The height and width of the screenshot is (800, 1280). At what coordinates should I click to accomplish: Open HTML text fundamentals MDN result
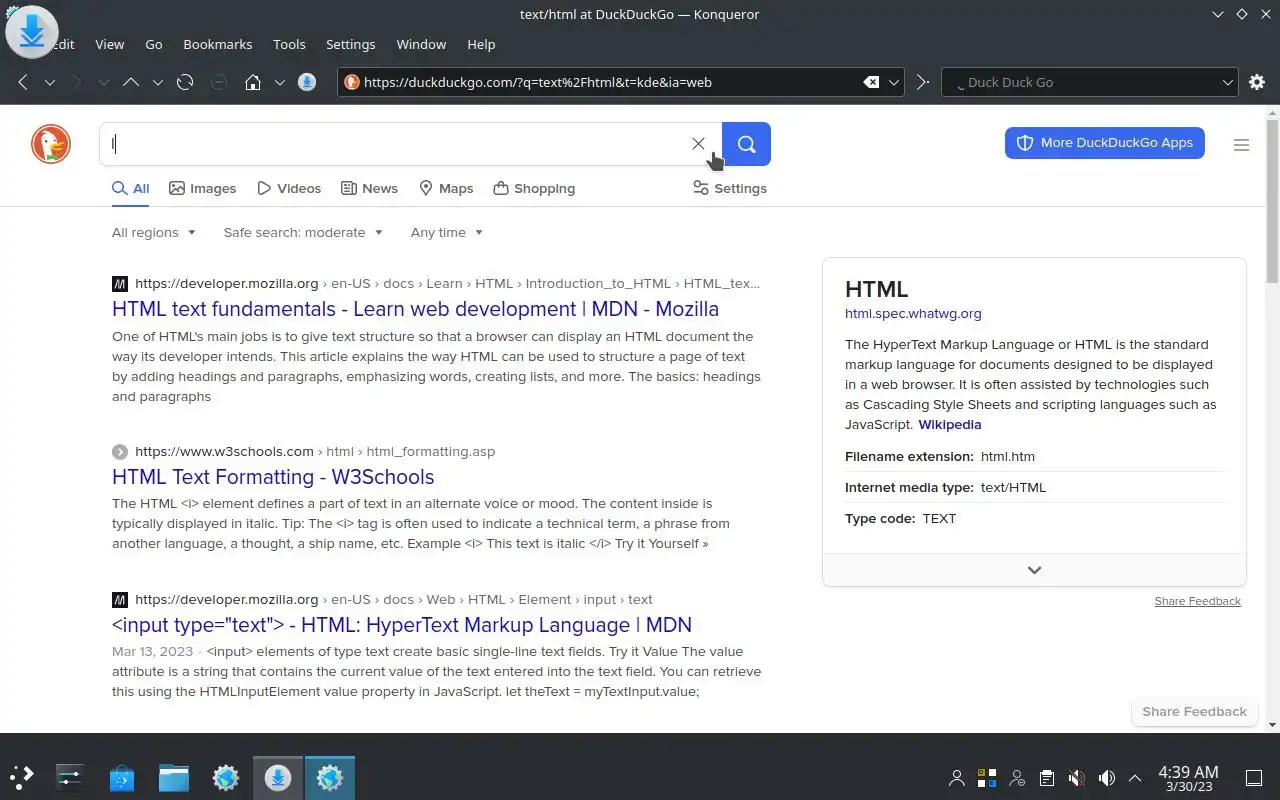415,309
